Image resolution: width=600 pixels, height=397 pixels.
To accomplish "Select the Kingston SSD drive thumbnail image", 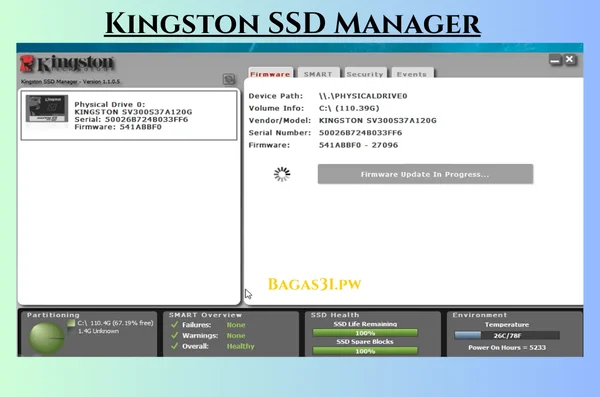I will pyautogui.click(x=47, y=109).
